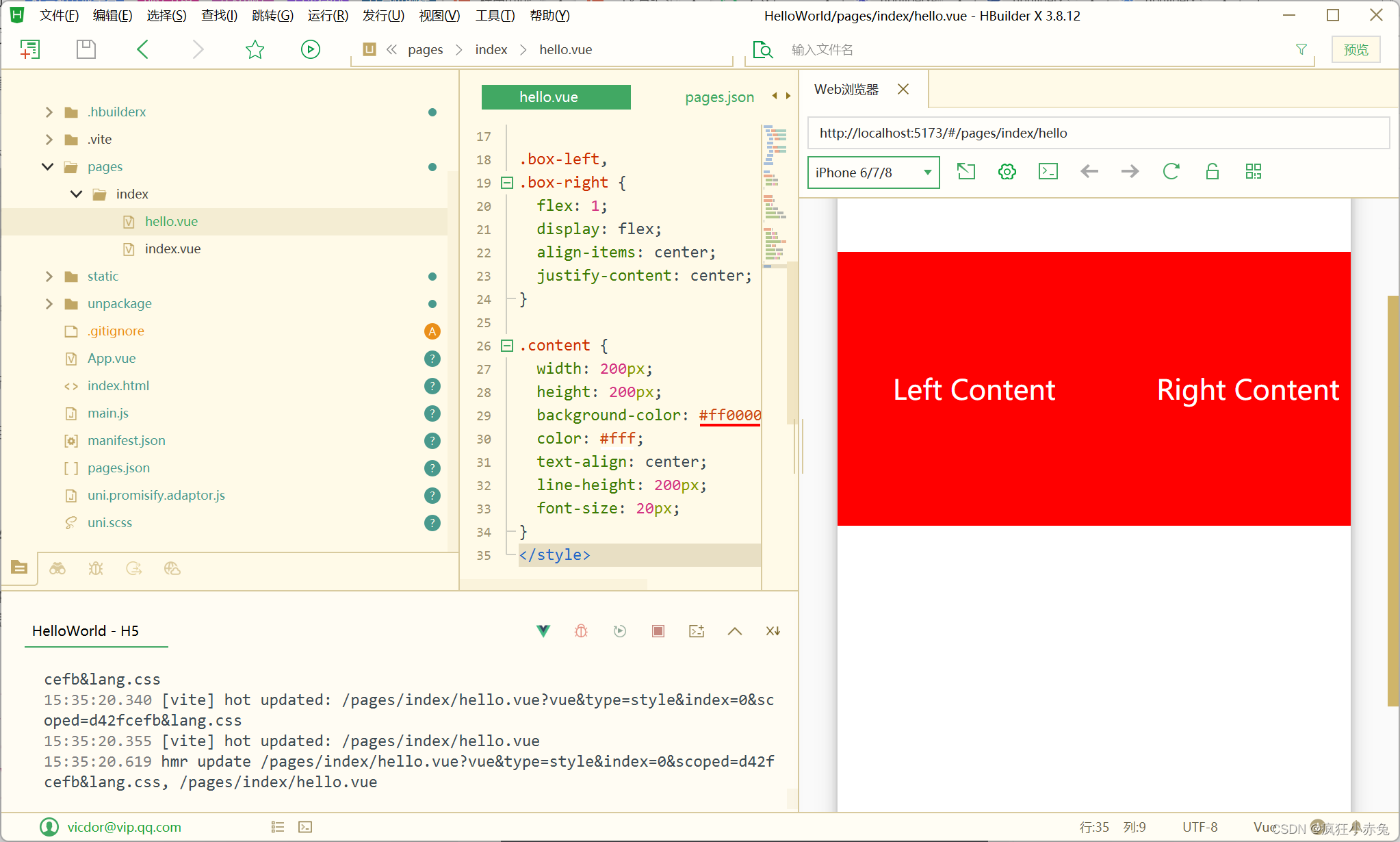This screenshot has height=842, width=1400.
Task: Click the file search icon
Action: (x=763, y=50)
